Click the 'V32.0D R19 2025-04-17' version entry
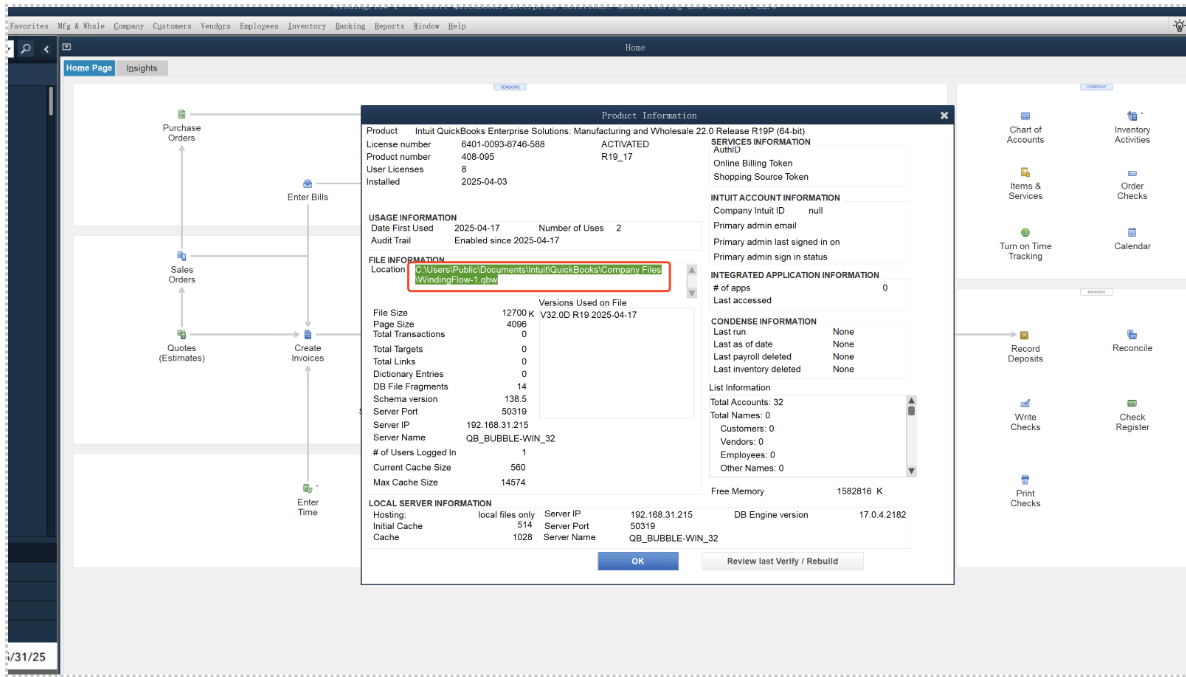The image size is (1186, 677). pos(588,315)
